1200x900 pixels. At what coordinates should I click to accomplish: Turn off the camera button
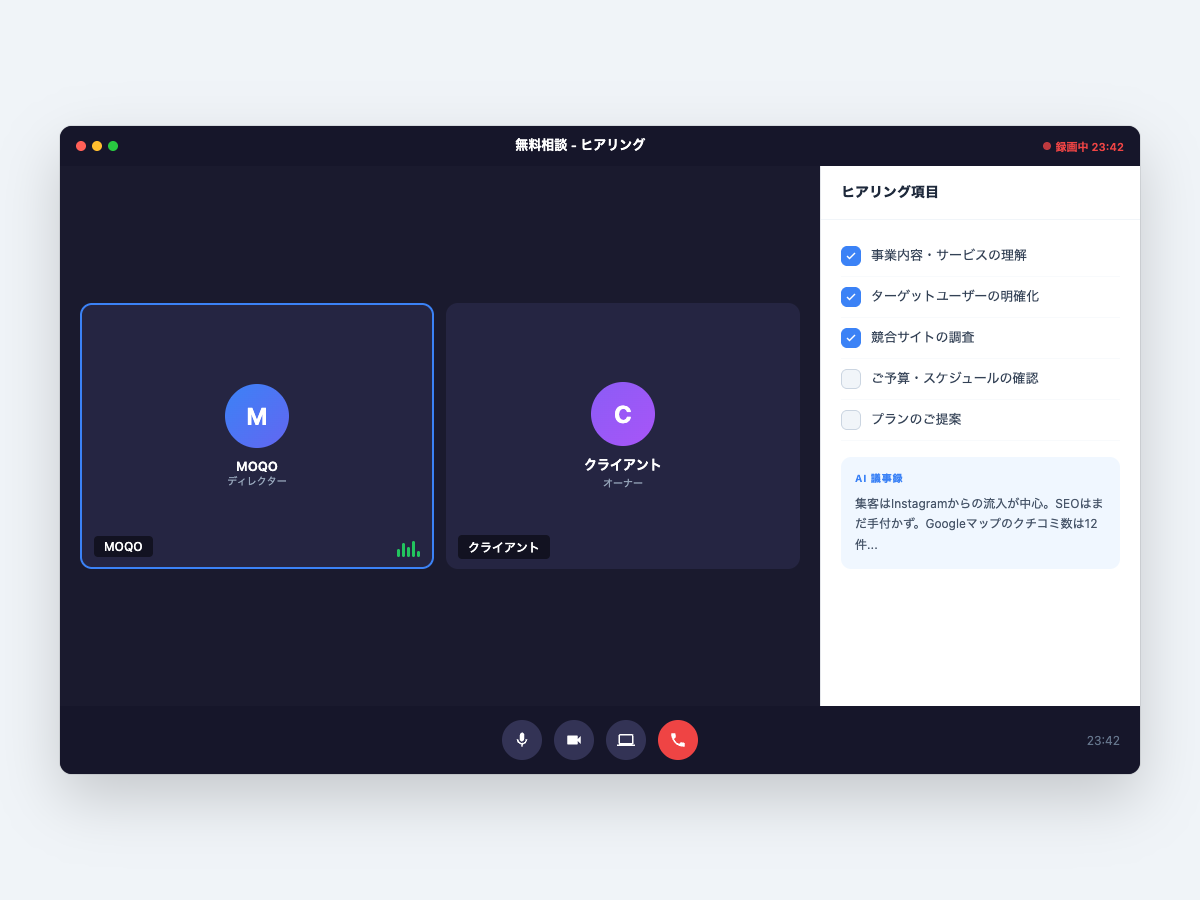[x=574, y=740]
